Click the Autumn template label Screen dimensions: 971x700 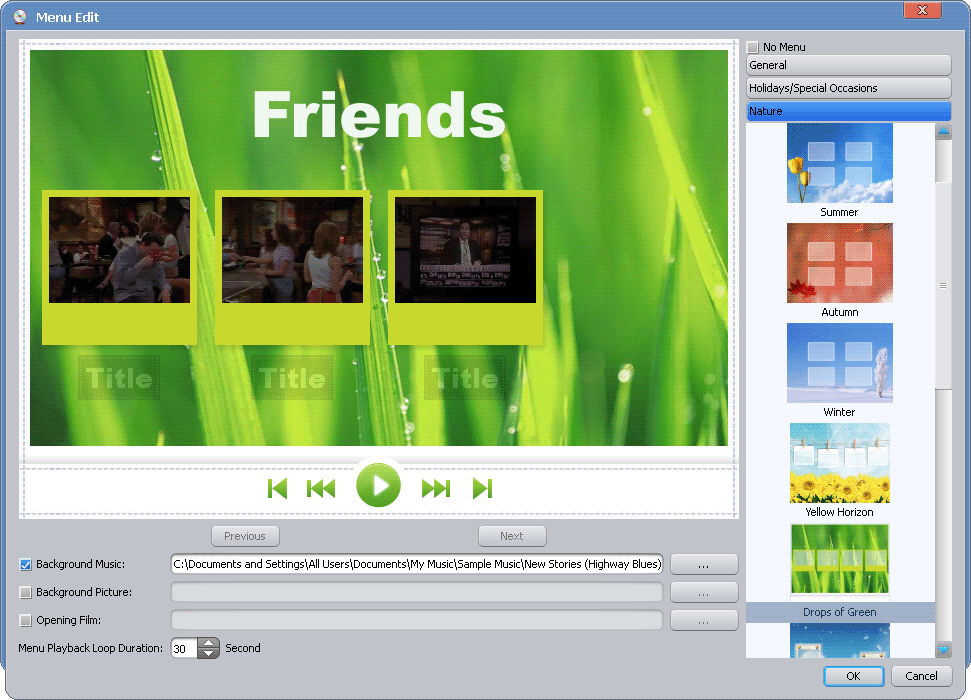pos(840,312)
